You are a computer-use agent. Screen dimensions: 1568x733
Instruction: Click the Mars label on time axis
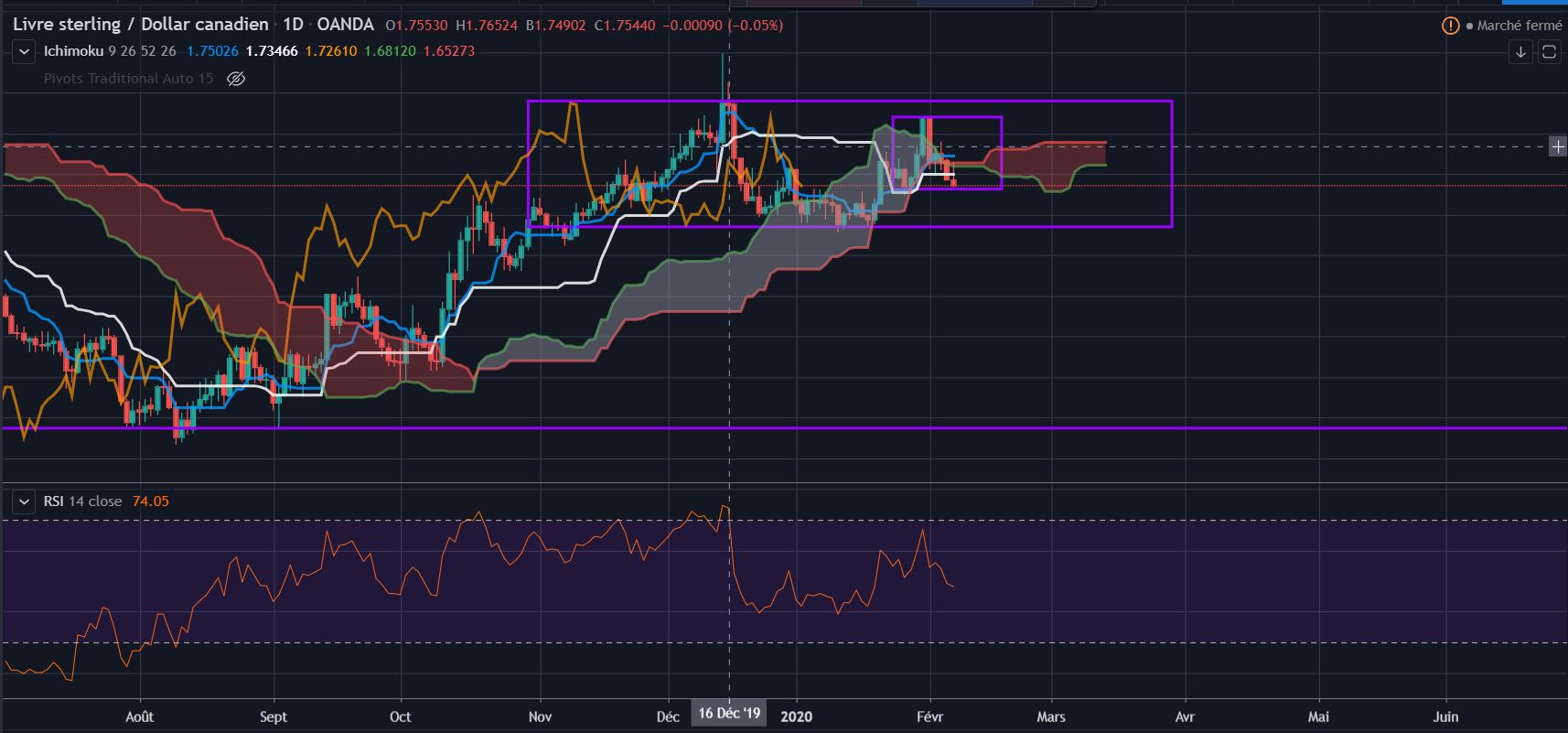[1051, 717]
